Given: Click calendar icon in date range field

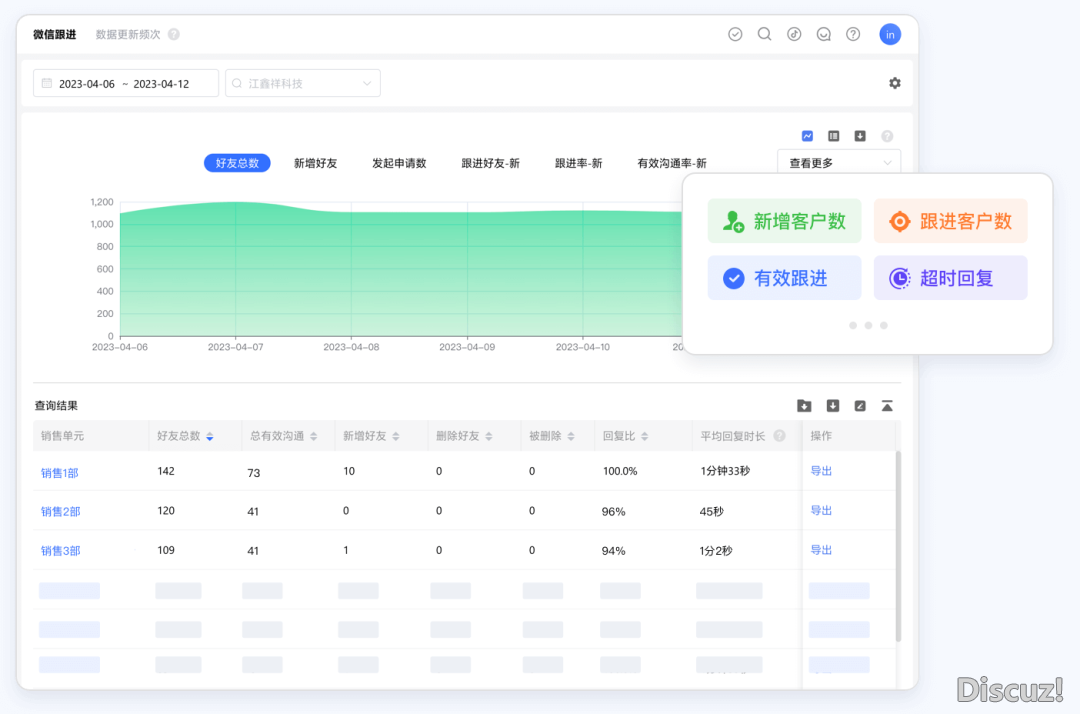Looking at the screenshot, I should pyautogui.click(x=47, y=83).
